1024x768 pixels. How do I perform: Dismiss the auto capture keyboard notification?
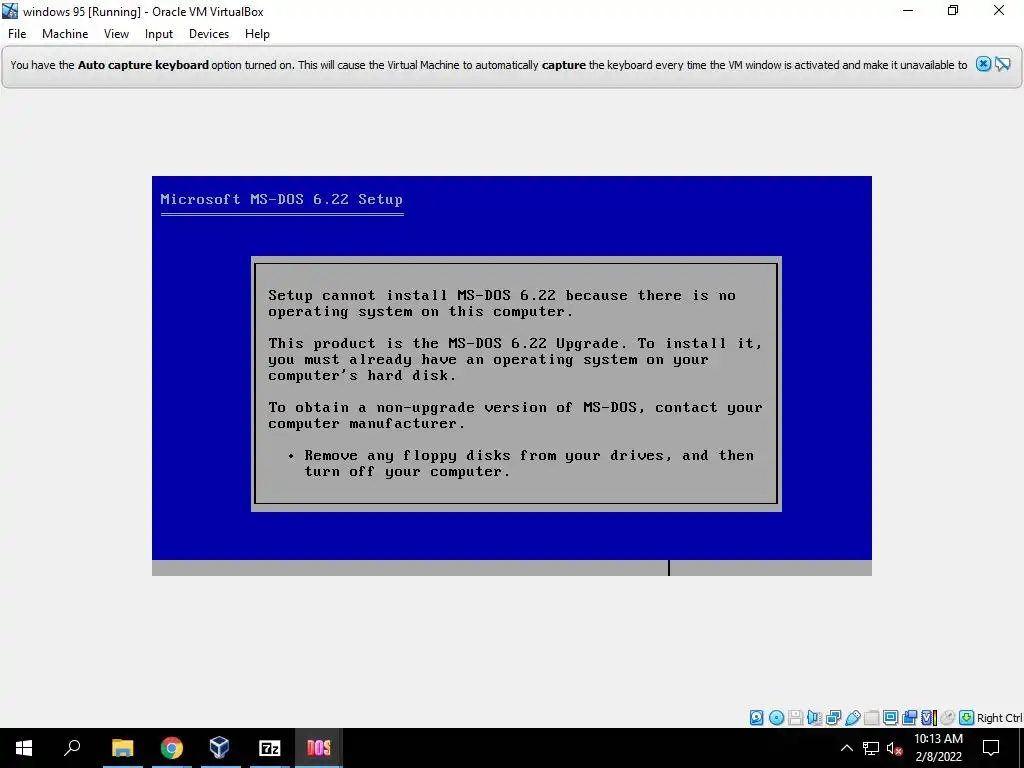[983, 64]
